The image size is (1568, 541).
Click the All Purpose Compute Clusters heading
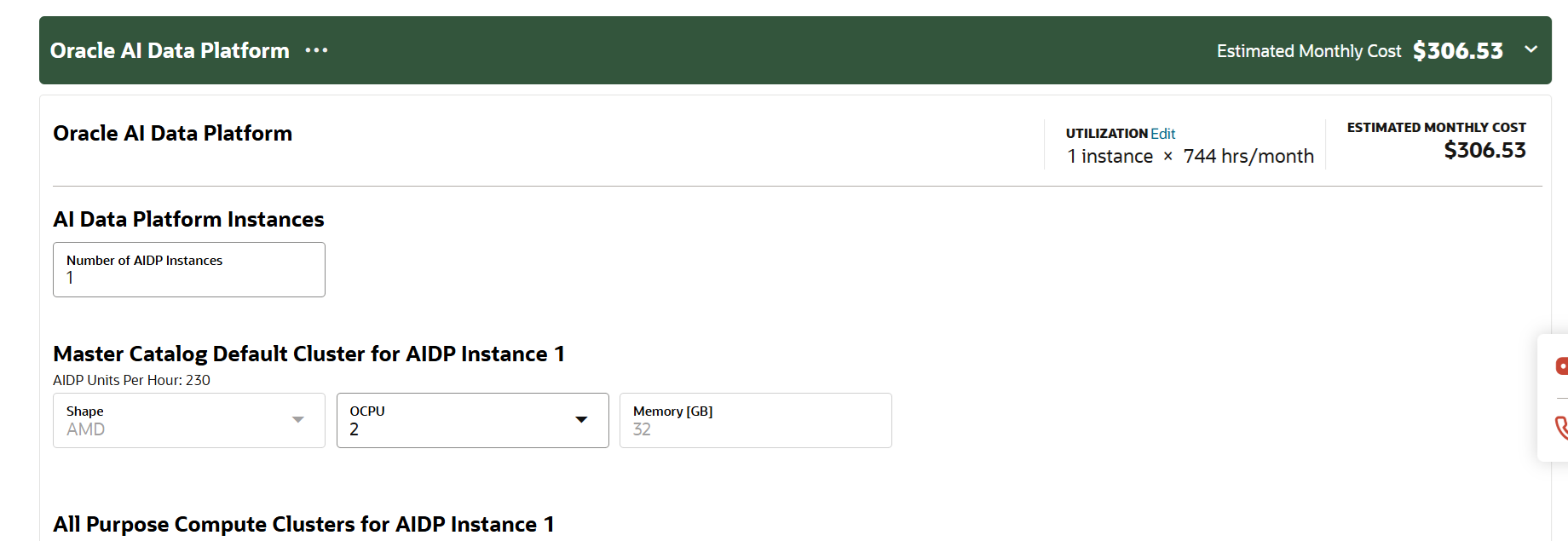[x=303, y=524]
